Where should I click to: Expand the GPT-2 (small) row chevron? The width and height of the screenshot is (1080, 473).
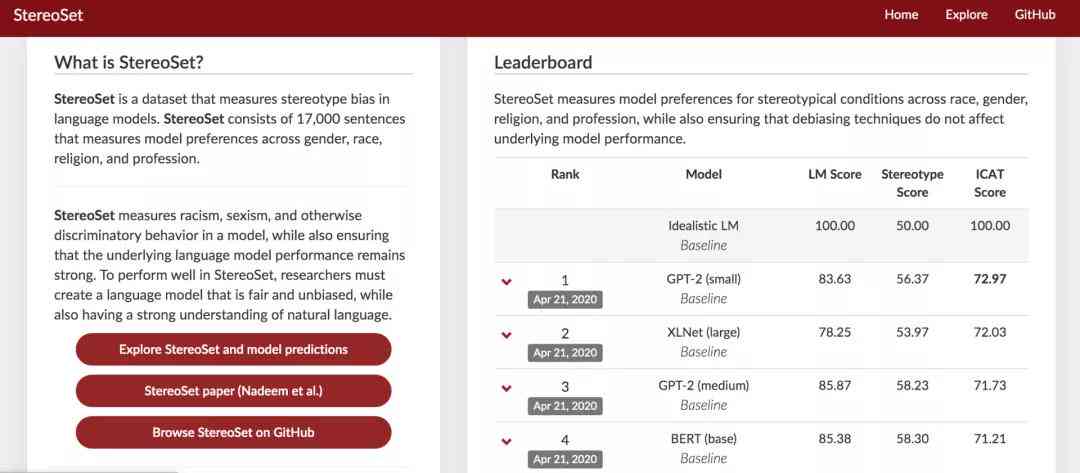pos(507,282)
